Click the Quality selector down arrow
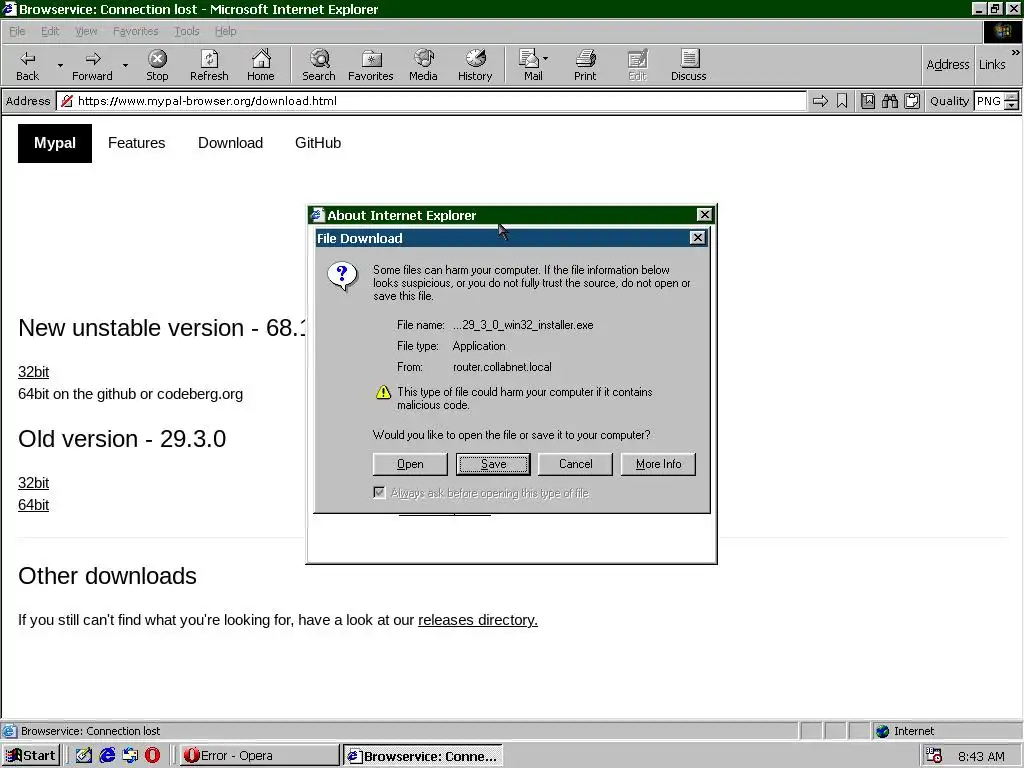Viewport: 1024px width, 768px height. point(1012,105)
